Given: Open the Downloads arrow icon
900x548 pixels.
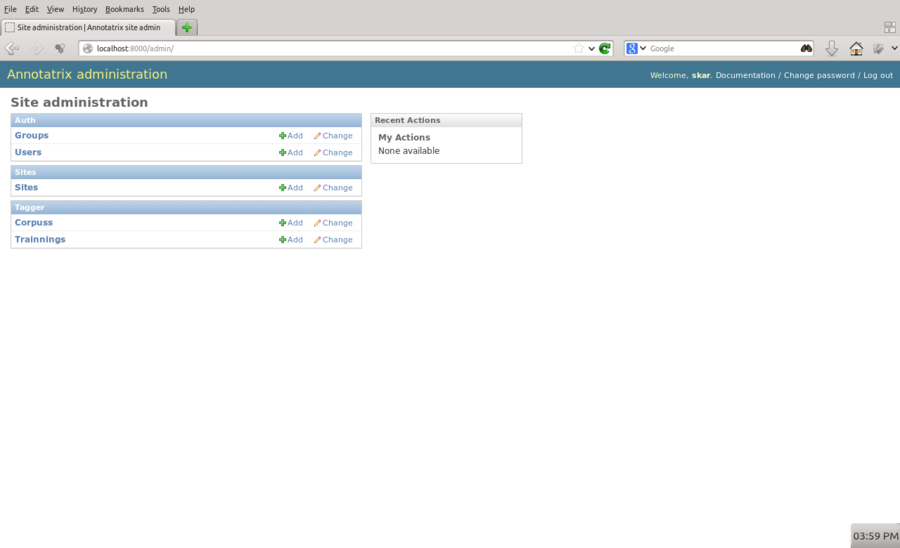Looking at the screenshot, I should point(831,48).
